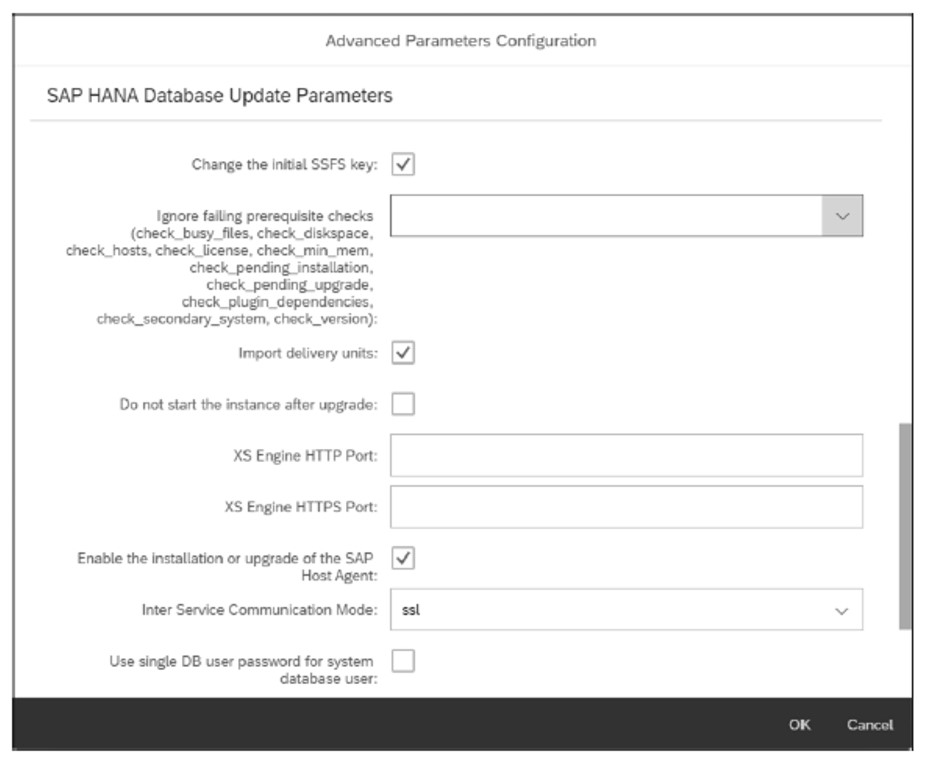Click the dialog vertical scrollbar thumb
This screenshot has width=929, height=765.
click(905, 526)
